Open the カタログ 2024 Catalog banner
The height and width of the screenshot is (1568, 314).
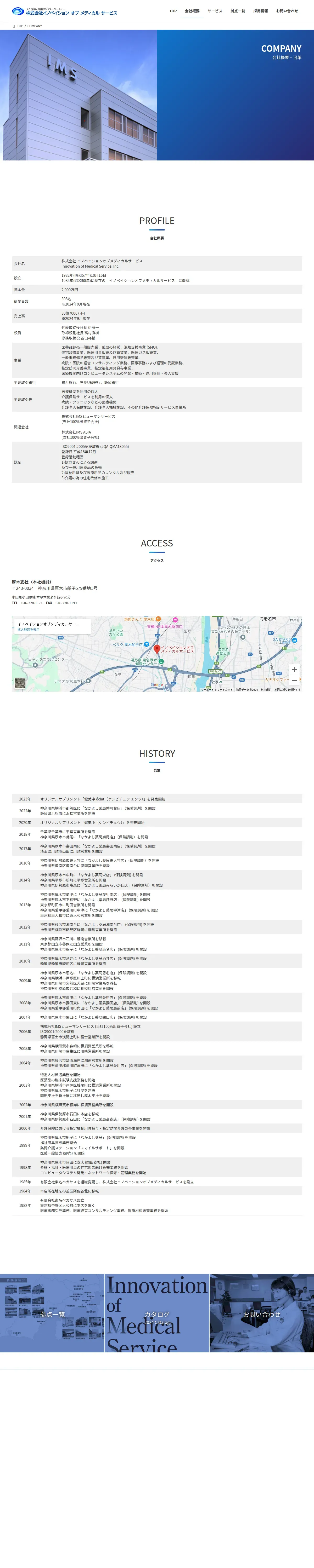[157, 1313]
